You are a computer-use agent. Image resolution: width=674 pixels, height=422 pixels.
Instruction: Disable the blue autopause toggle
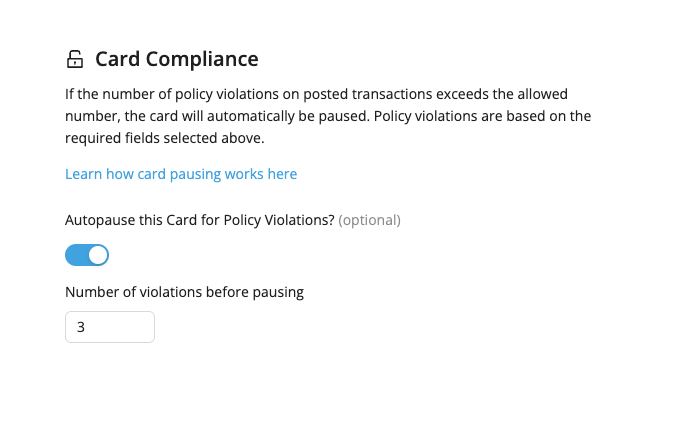coord(87,255)
